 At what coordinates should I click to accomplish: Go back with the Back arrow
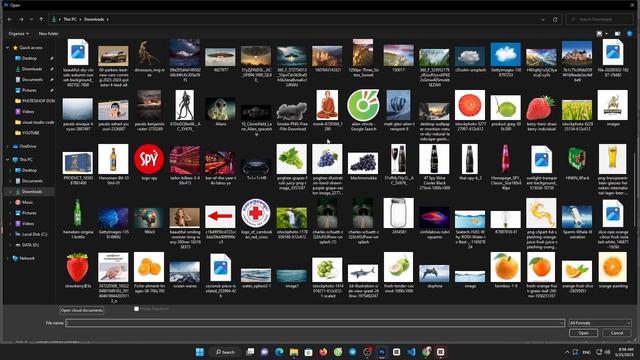[x=10, y=19]
